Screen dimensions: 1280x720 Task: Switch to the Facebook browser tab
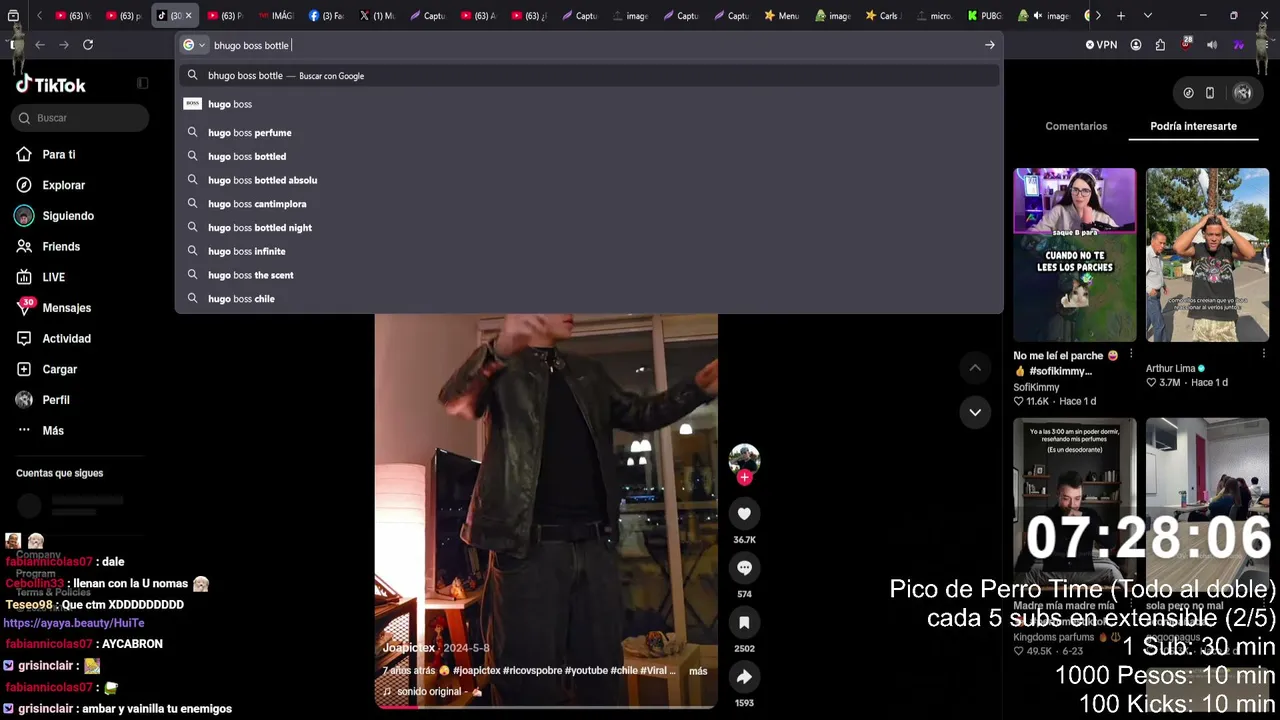coord(326,16)
